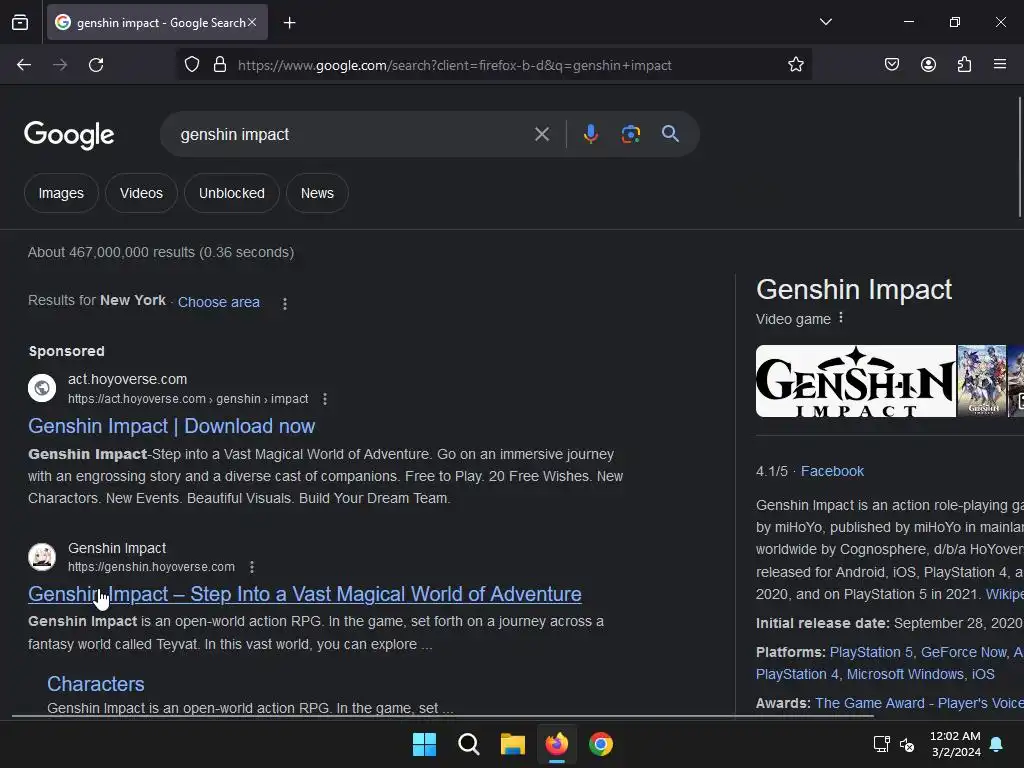Open Genshin Impact Download now ad

[x=172, y=426]
